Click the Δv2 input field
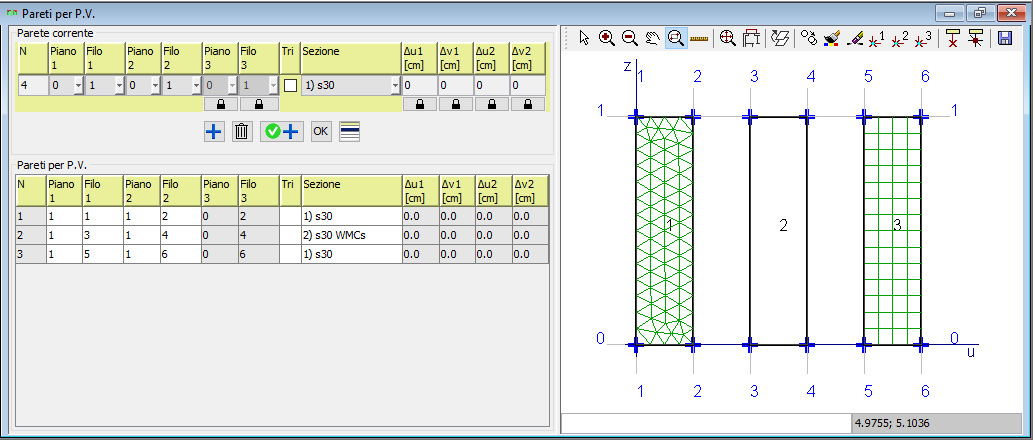The image size is (1033, 440). pos(528,86)
